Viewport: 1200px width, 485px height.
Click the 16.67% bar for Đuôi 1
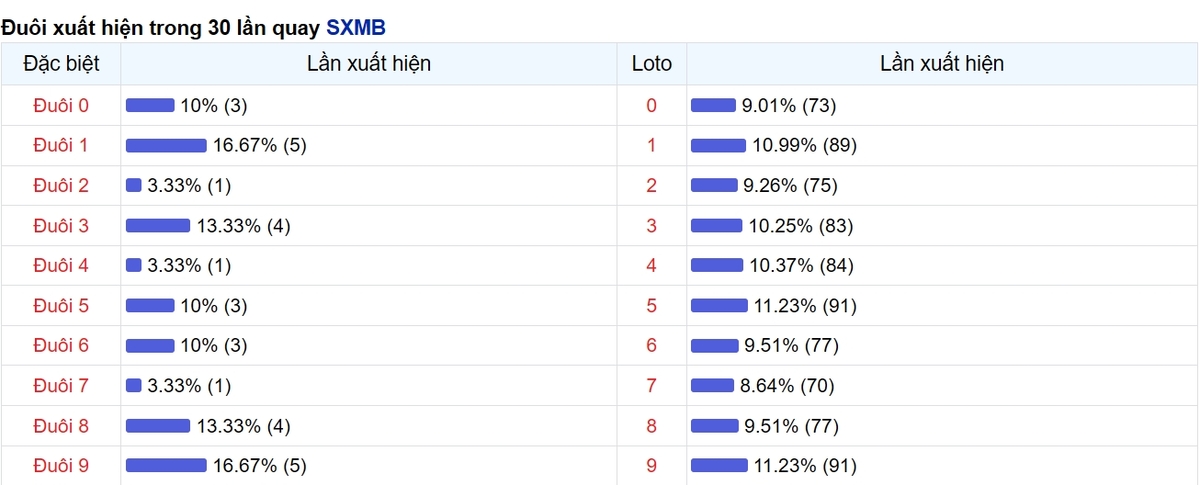[166, 146]
